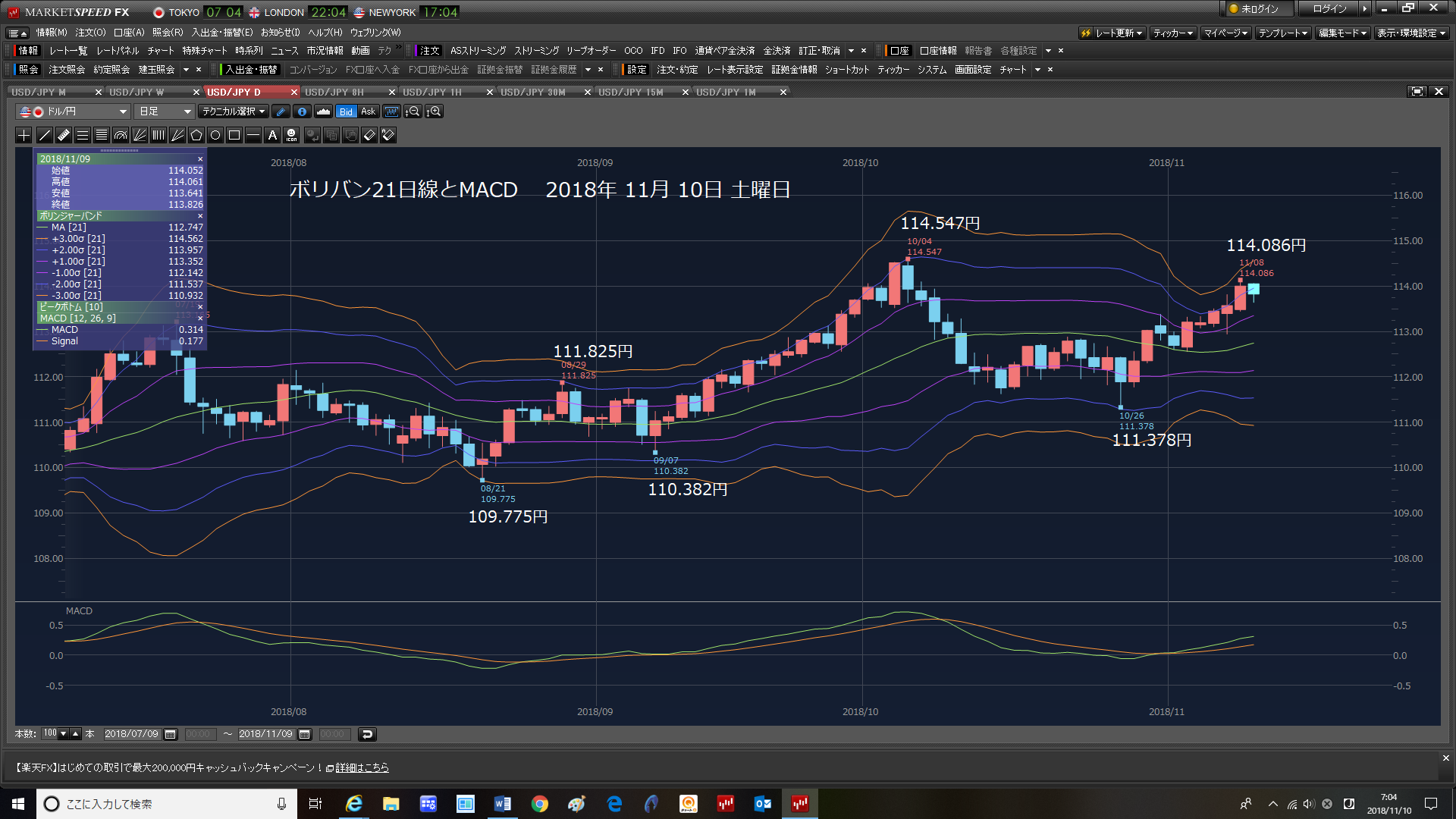Increase bar count with up stepper
1456x819 pixels.
point(75,734)
